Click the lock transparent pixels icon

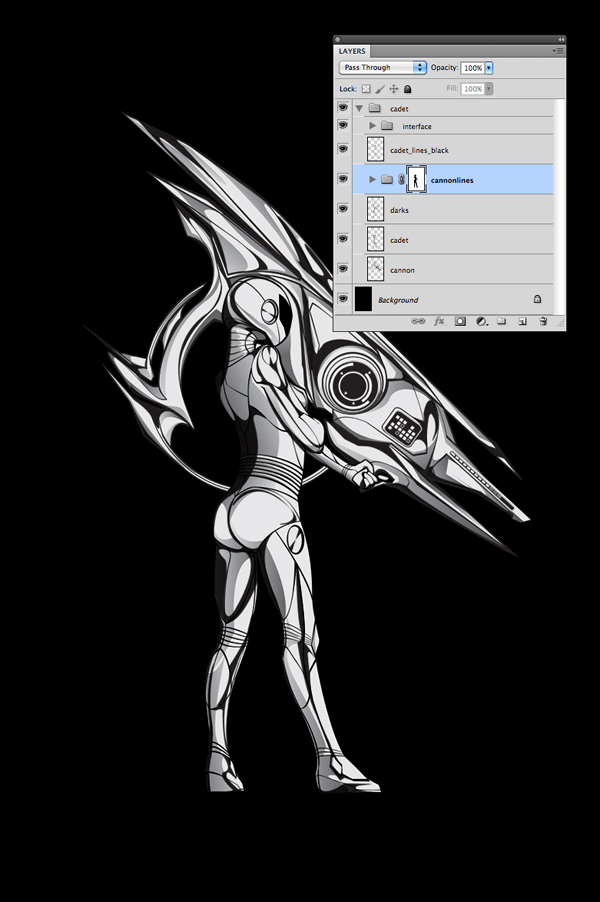click(366, 89)
